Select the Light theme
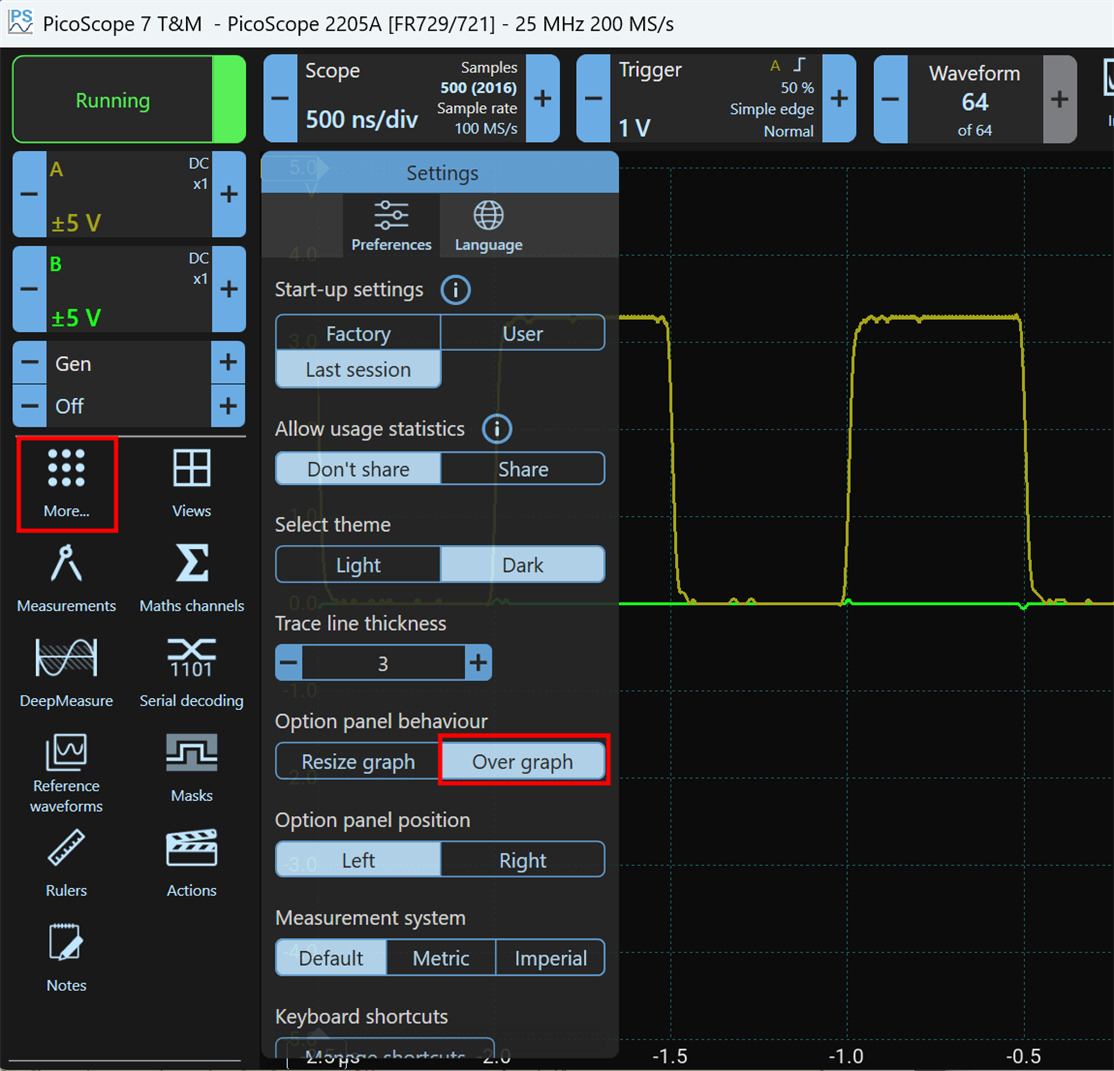1114x1071 pixels. pyautogui.click(x=358, y=565)
